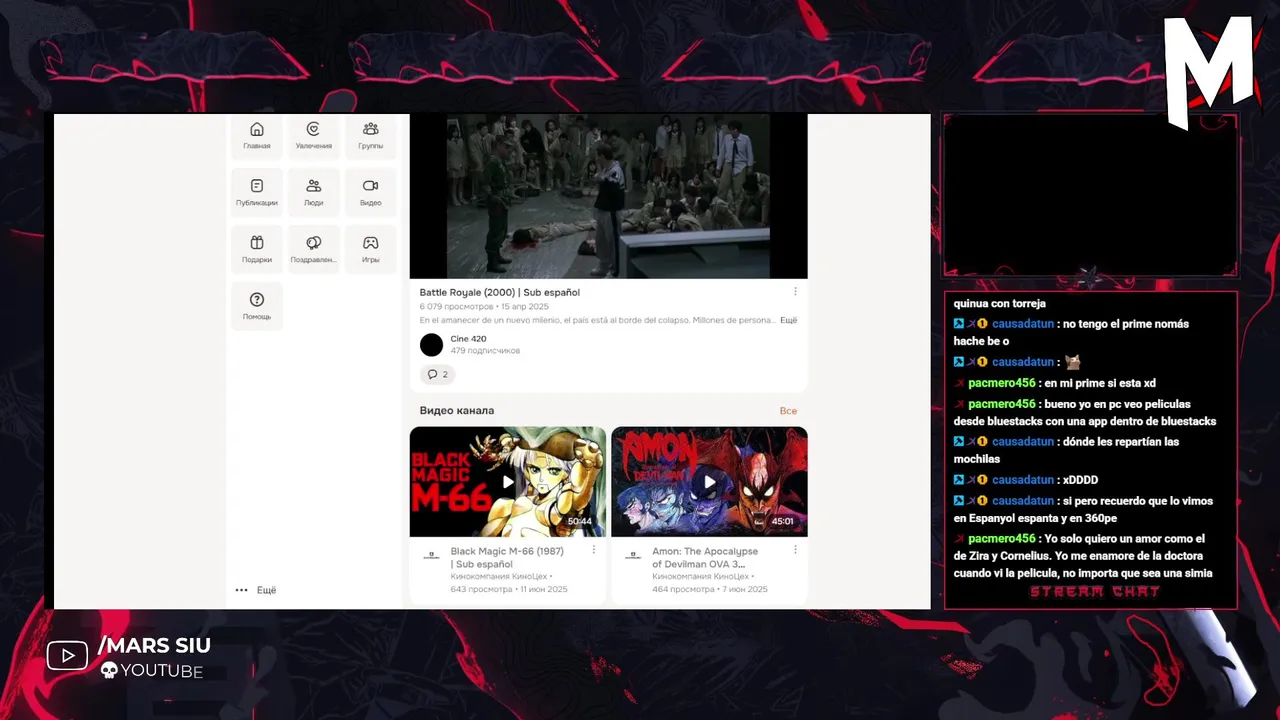The height and width of the screenshot is (720, 1280).
Task: Open Black Magic M-66 (1987) title
Action: (x=507, y=557)
